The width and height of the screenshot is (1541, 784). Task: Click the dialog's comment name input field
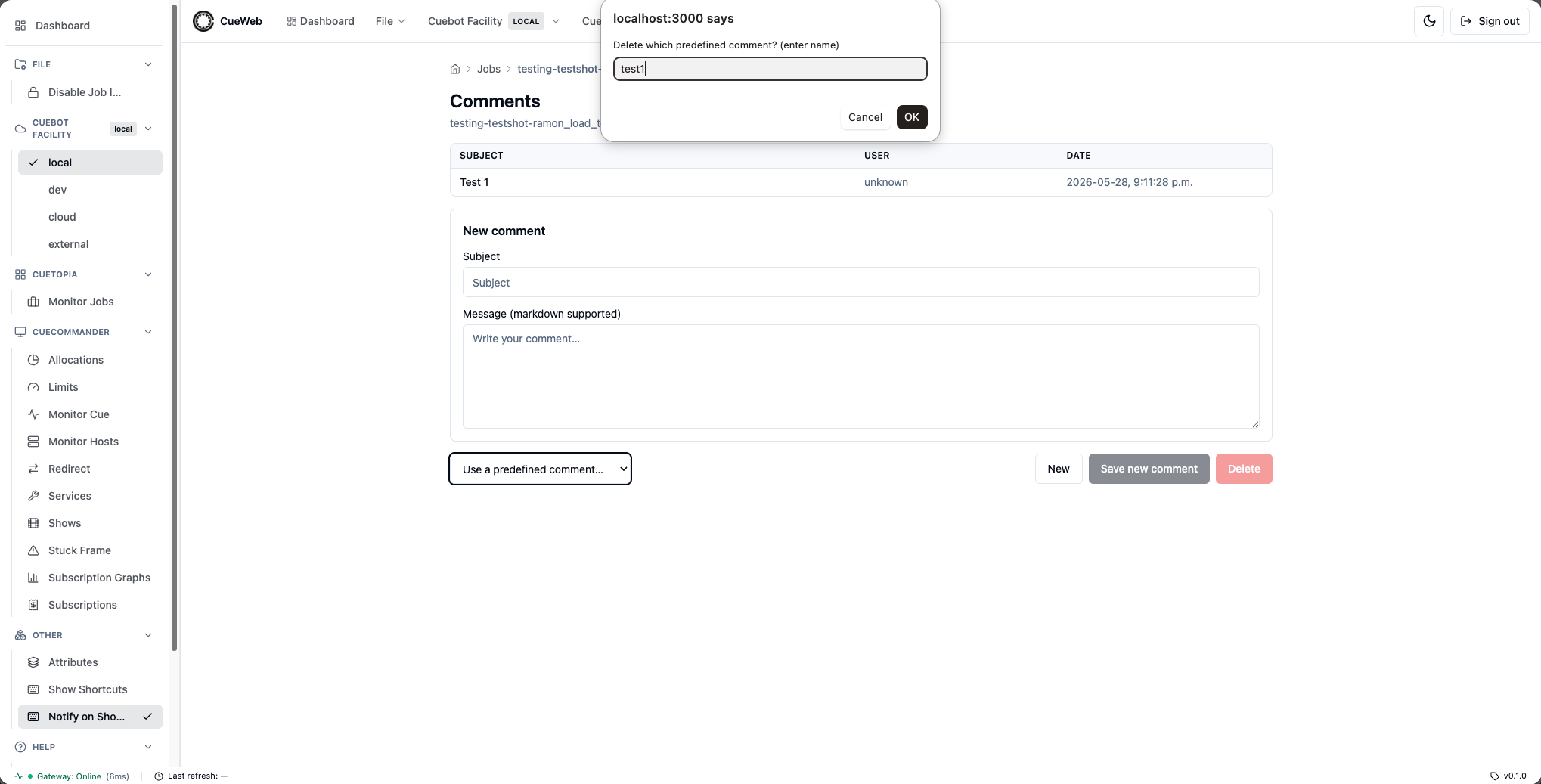tap(770, 69)
